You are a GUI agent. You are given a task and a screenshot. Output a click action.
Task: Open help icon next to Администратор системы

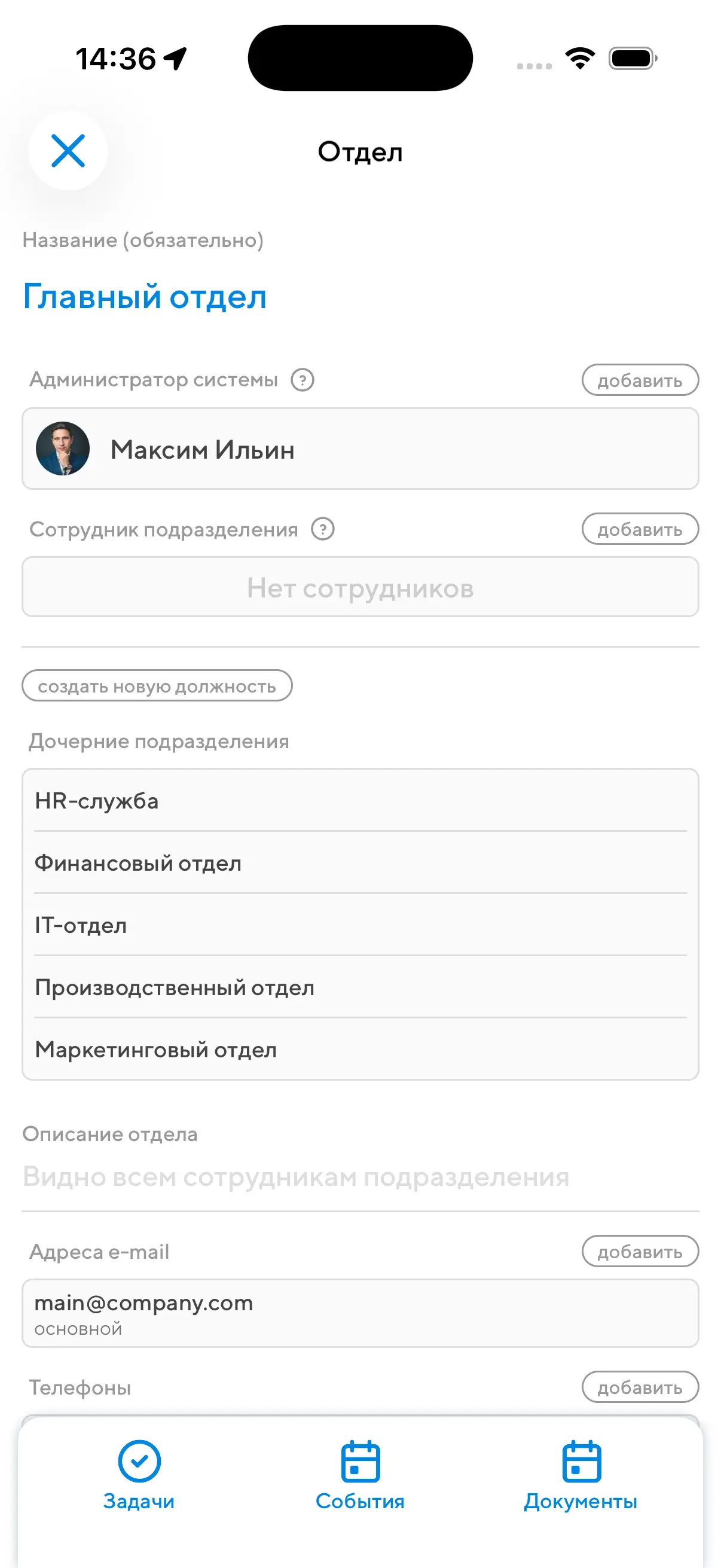(x=303, y=380)
